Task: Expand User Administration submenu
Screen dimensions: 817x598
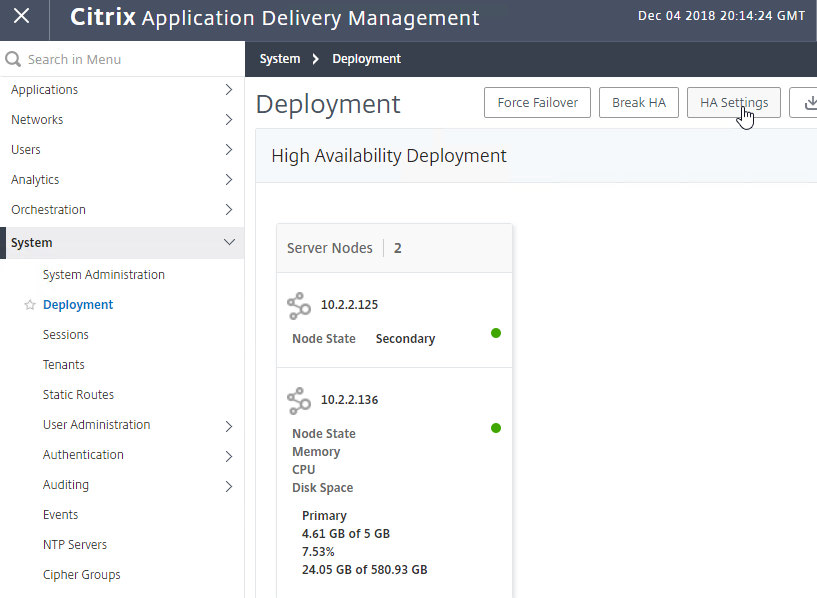Action: click(229, 427)
